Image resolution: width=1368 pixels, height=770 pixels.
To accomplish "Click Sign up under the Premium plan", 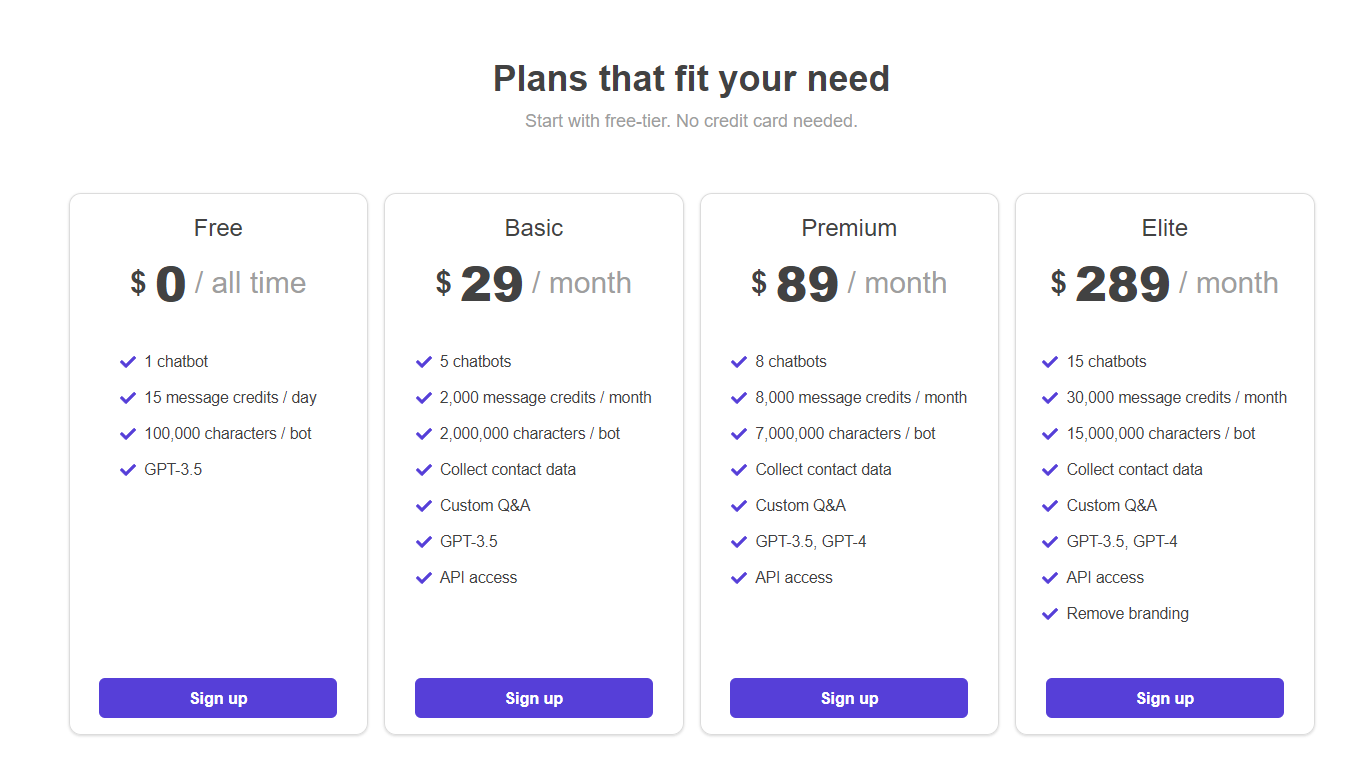I will coord(849,698).
